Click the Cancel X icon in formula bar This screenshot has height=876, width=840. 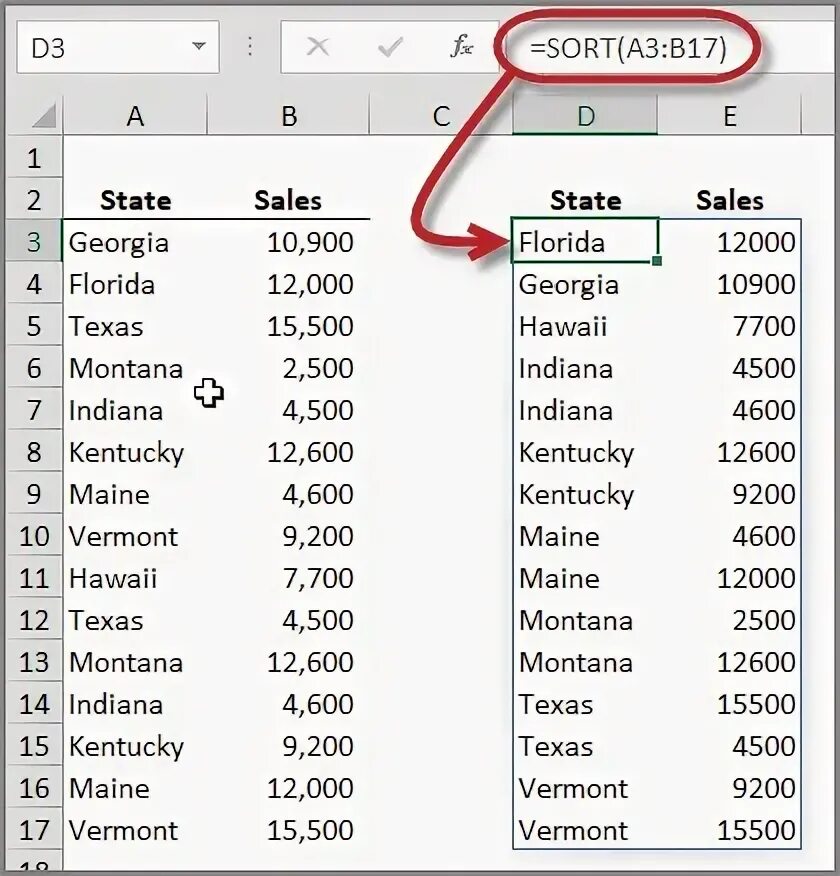(318, 47)
